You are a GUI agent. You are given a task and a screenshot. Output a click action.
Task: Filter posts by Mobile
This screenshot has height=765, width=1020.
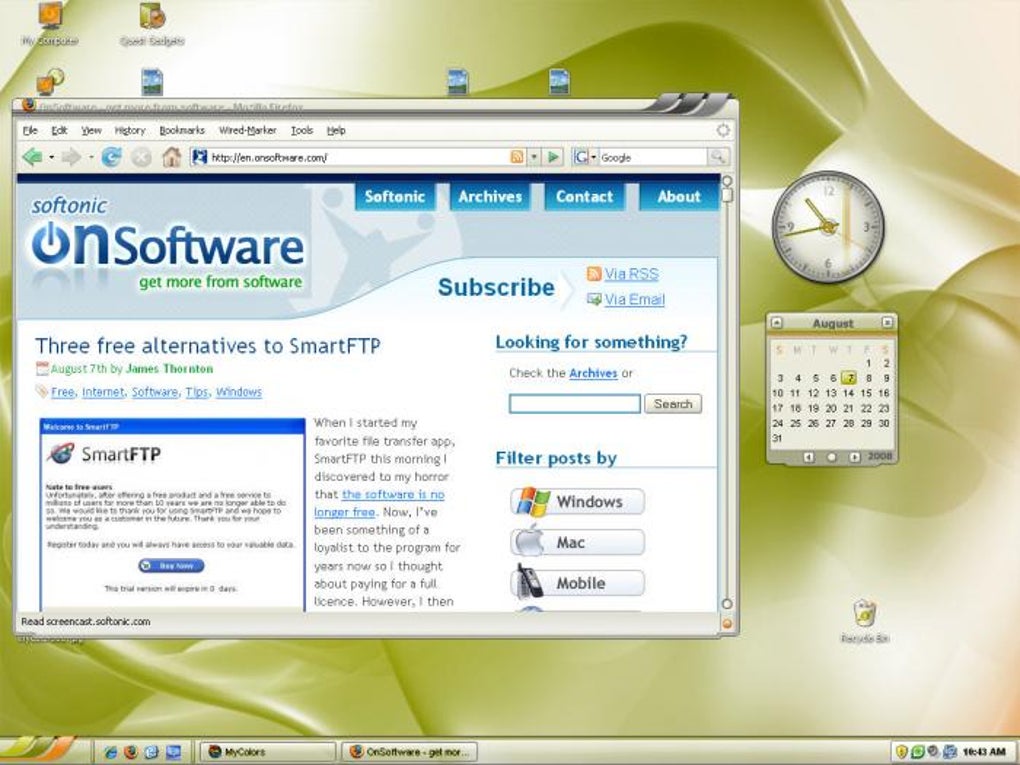coord(577,583)
